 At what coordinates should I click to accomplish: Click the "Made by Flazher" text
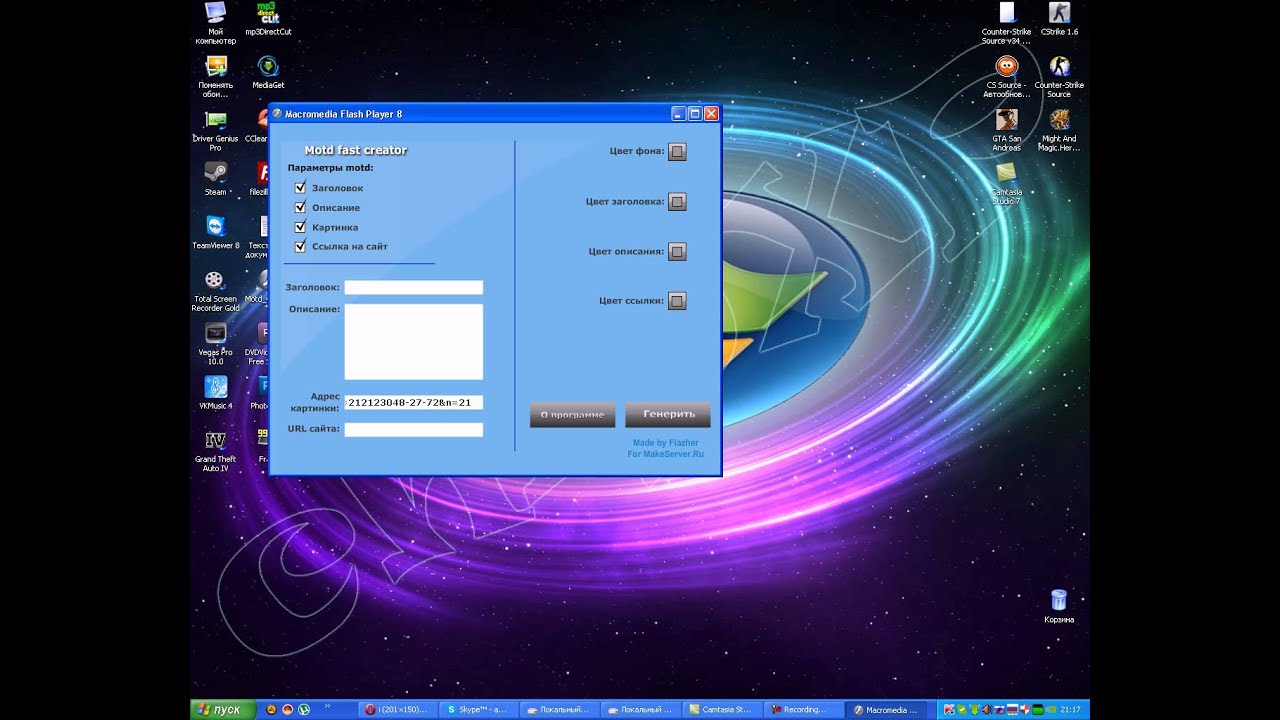coord(666,443)
